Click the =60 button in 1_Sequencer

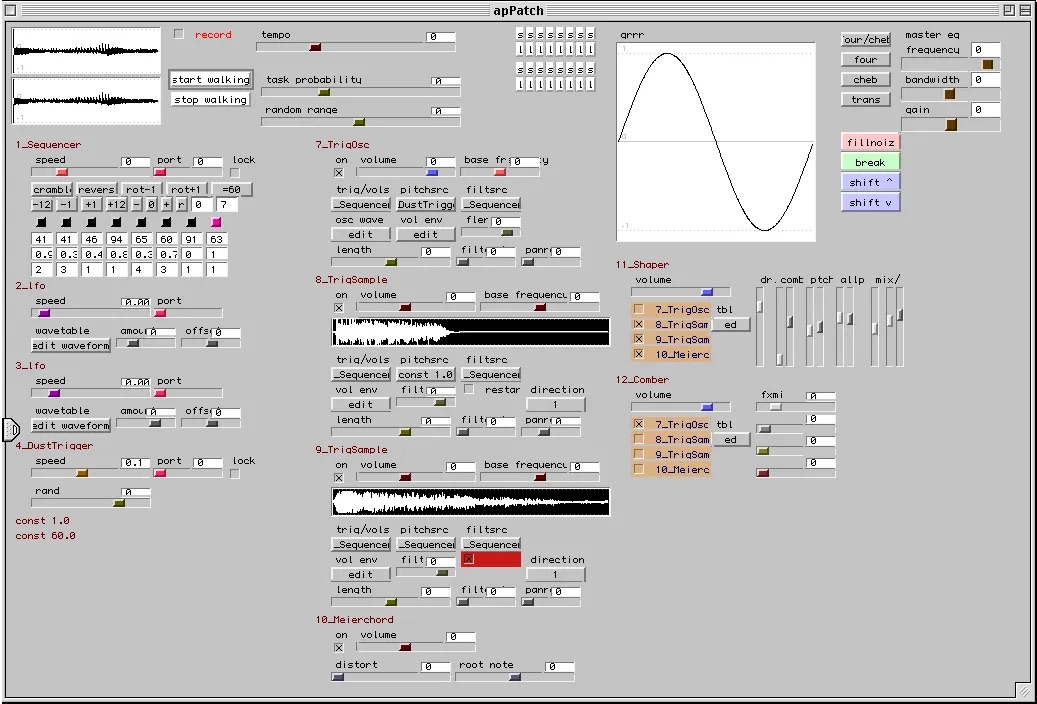(231, 189)
